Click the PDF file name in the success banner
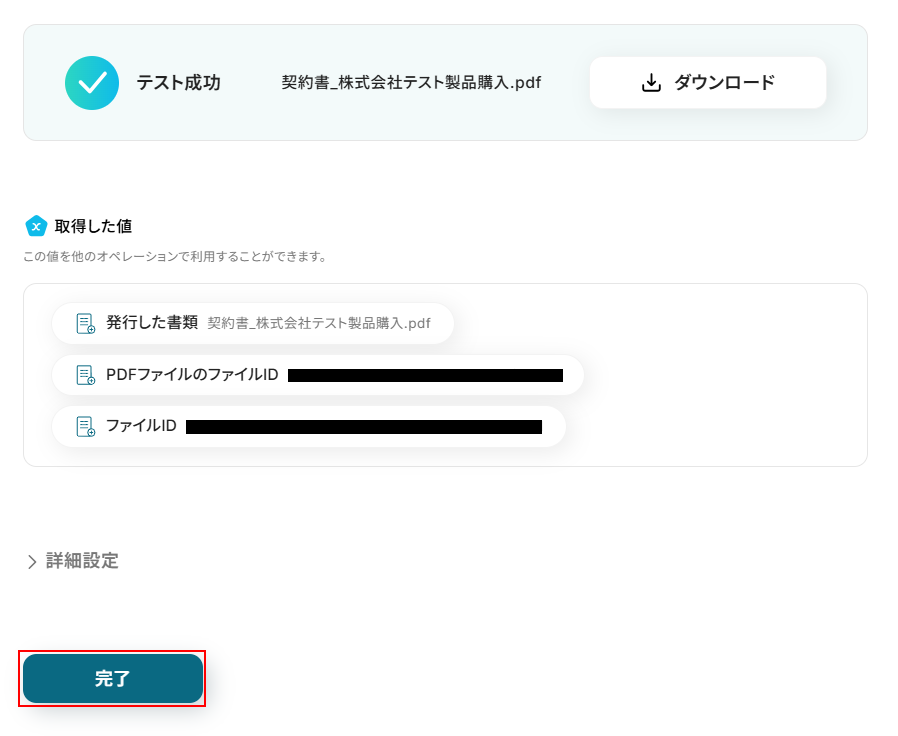 [411, 83]
